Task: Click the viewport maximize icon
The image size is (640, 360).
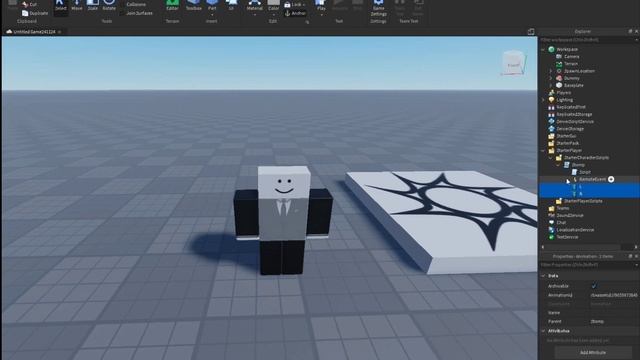Action: [x=531, y=31]
